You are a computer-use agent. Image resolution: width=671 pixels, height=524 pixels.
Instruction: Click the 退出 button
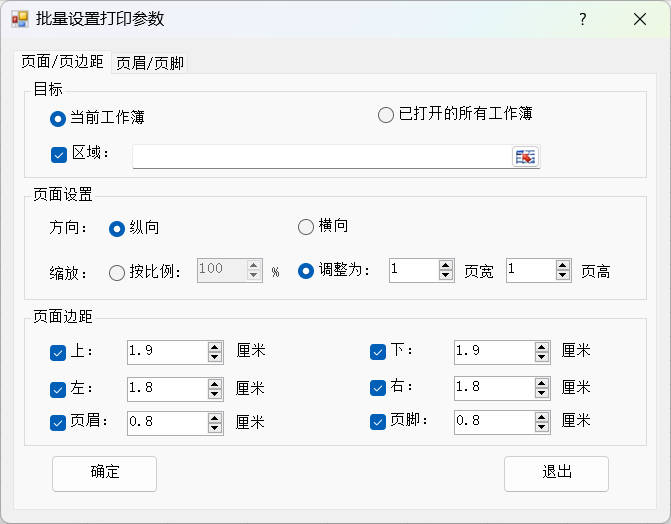pos(556,473)
